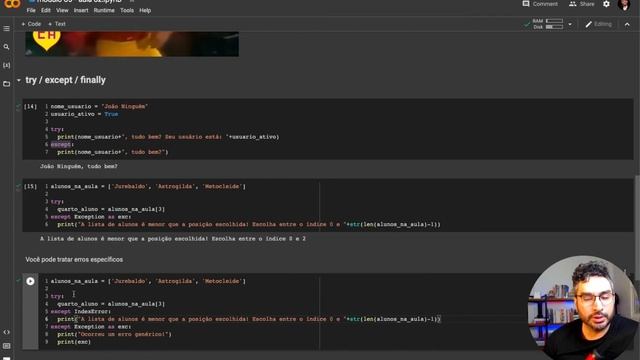Click the RAM and Disk usage indicator

tap(548, 24)
